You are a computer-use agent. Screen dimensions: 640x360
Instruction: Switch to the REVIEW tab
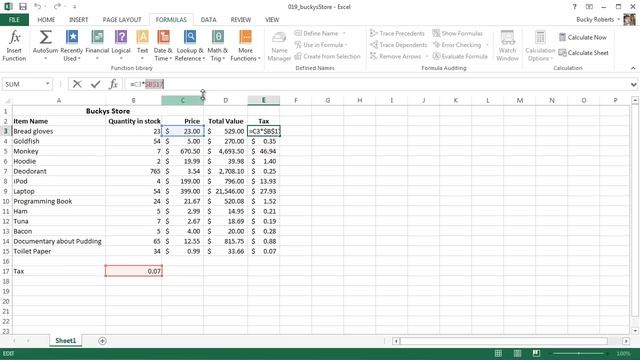pos(241,20)
